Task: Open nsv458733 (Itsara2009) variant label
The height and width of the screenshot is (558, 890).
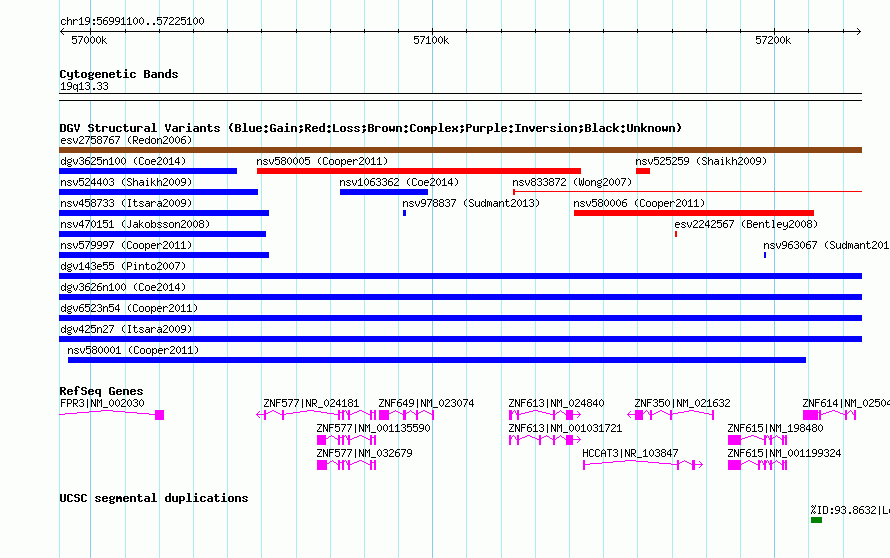Action: click(x=127, y=203)
